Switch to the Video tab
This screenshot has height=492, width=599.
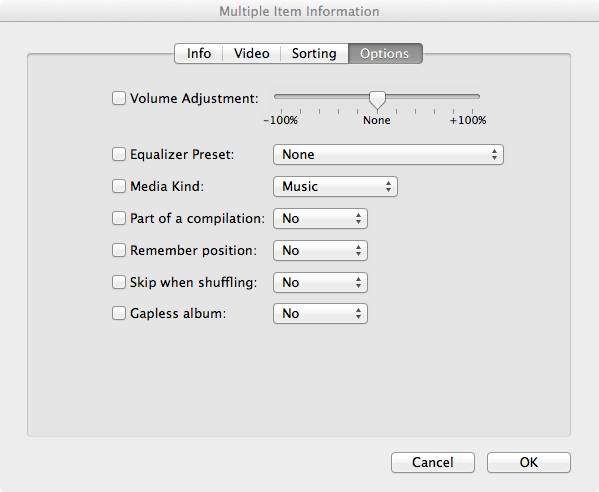(x=252, y=53)
